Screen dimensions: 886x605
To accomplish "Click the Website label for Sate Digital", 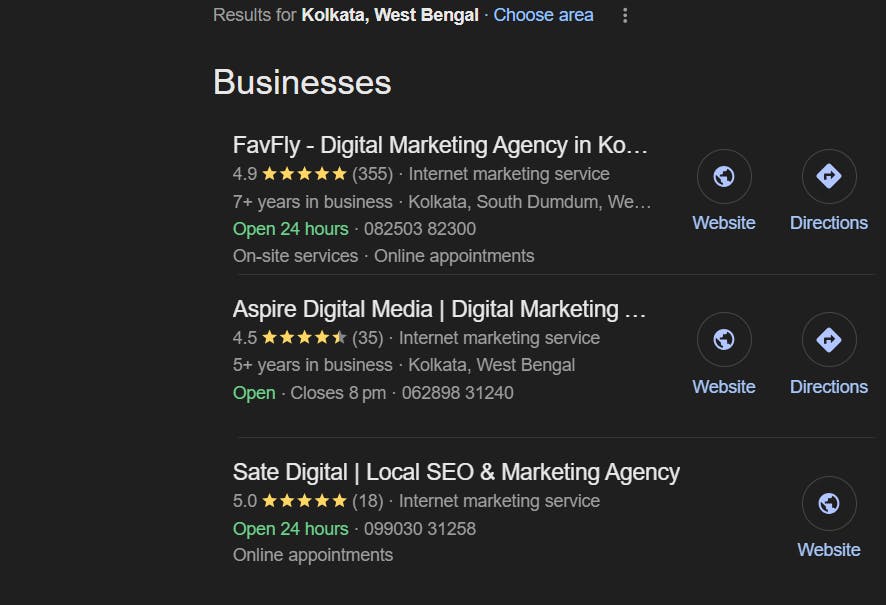I will [x=829, y=550].
